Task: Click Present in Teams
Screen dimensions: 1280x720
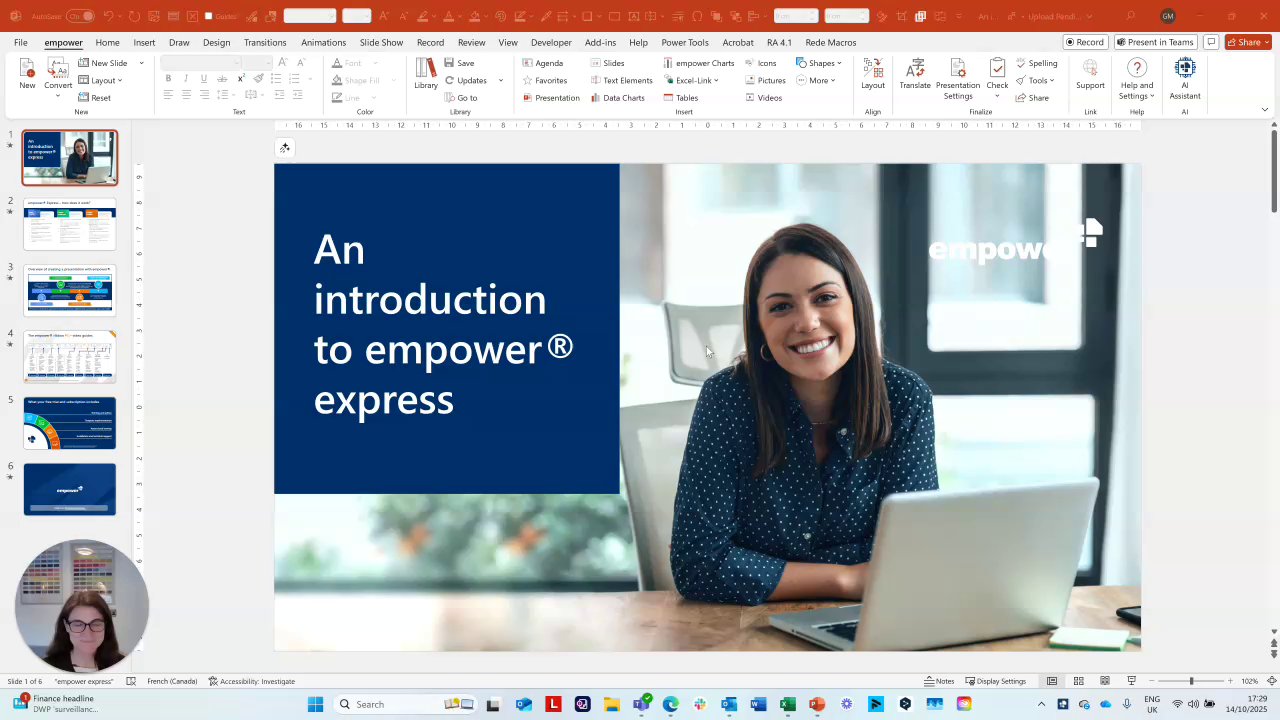Action: 1155,42
